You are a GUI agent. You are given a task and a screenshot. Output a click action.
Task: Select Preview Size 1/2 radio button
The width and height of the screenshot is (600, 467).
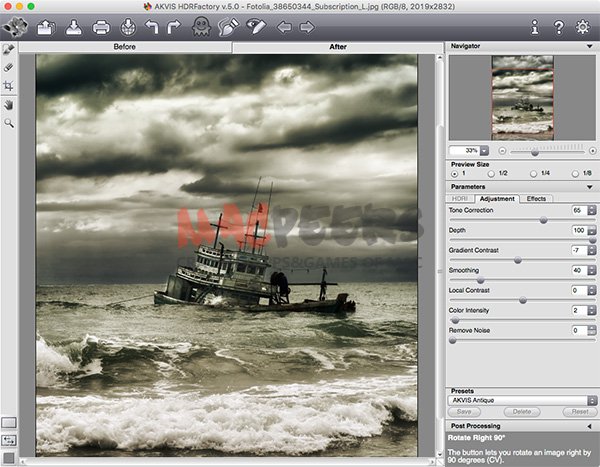489,173
